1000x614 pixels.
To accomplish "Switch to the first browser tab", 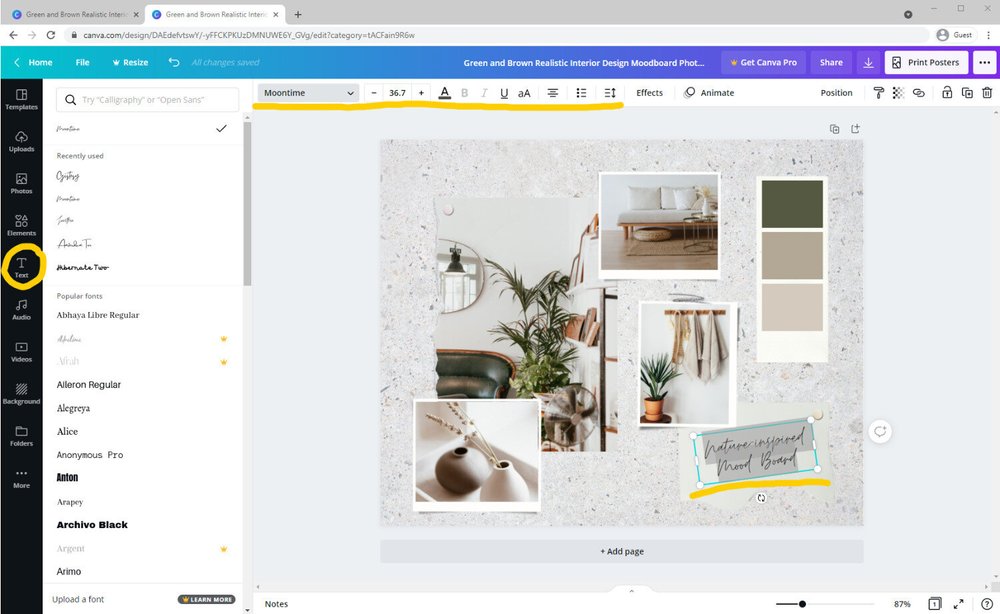I will [x=70, y=15].
